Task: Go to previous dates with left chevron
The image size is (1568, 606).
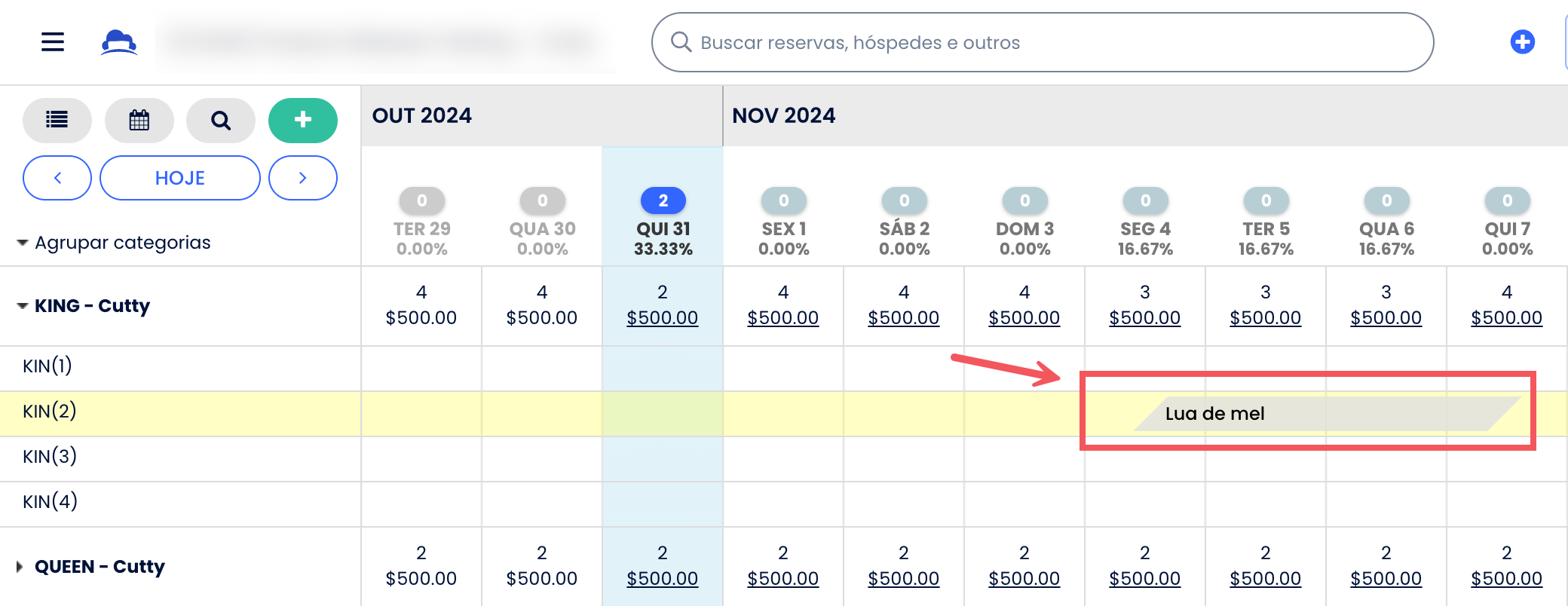Action: point(57,178)
